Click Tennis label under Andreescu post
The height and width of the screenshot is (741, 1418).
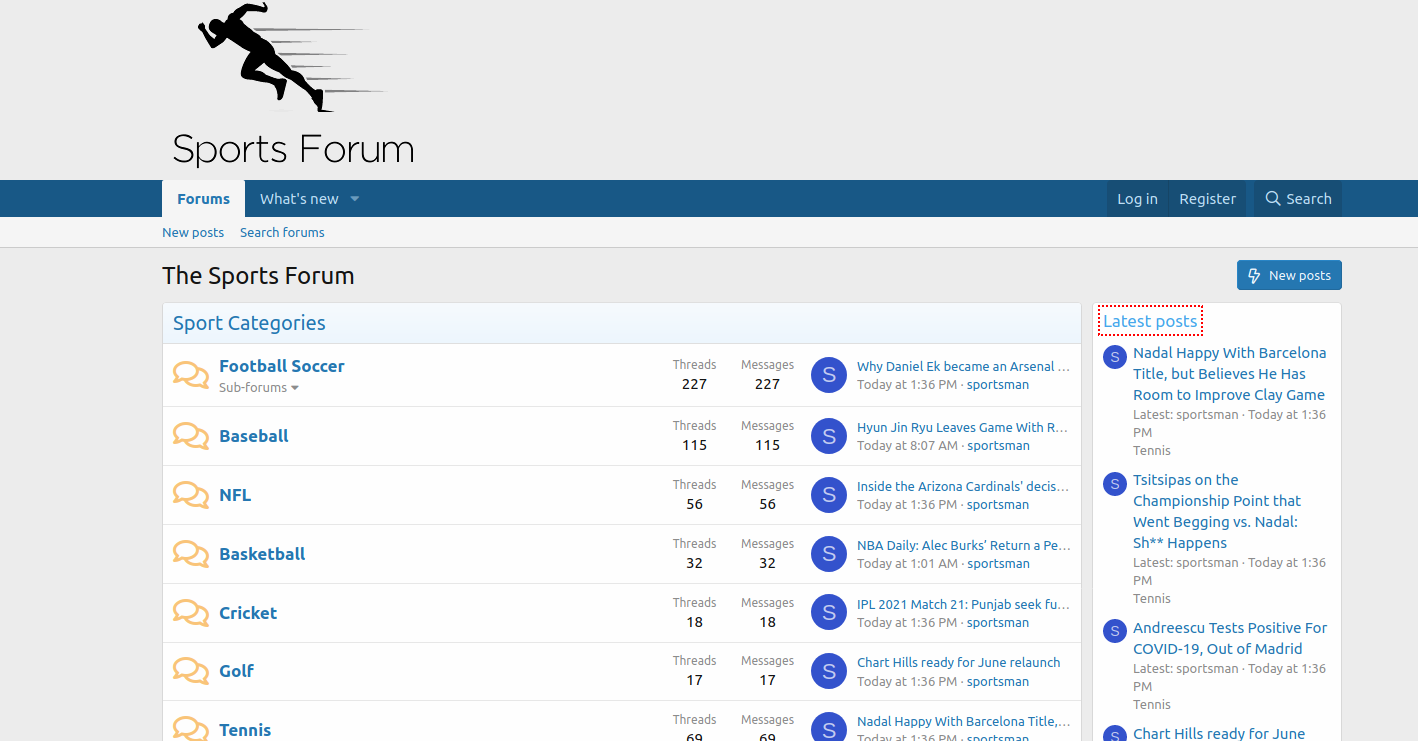tap(1152, 704)
